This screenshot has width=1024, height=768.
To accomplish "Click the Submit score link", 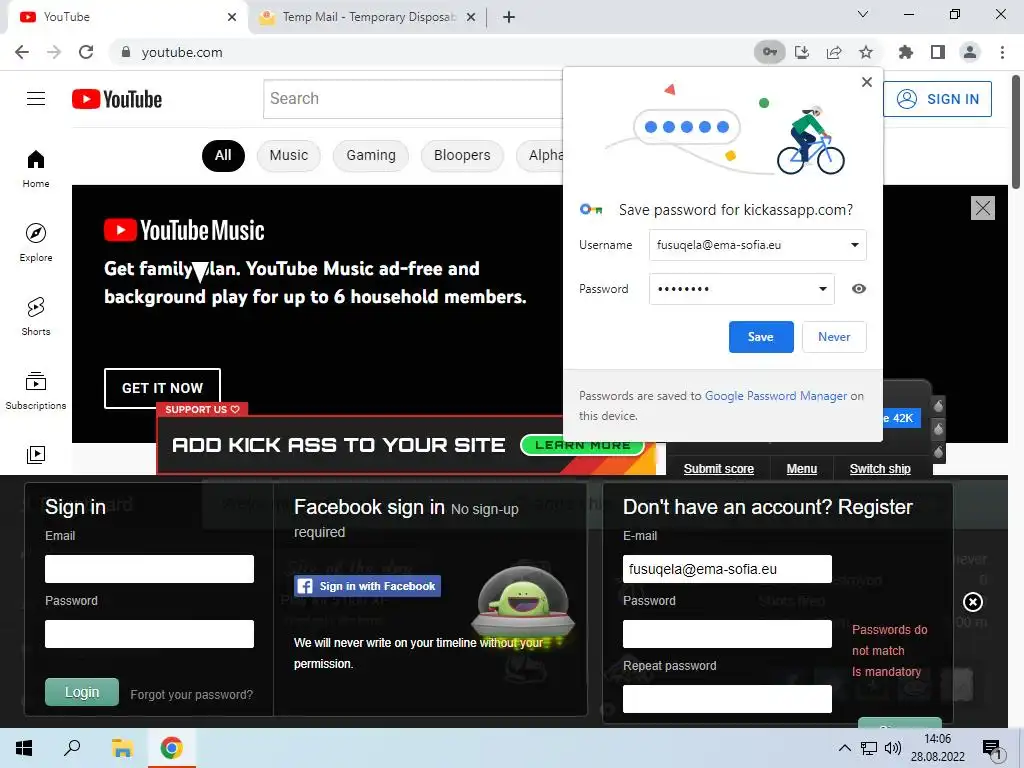I will click(718, 469).
